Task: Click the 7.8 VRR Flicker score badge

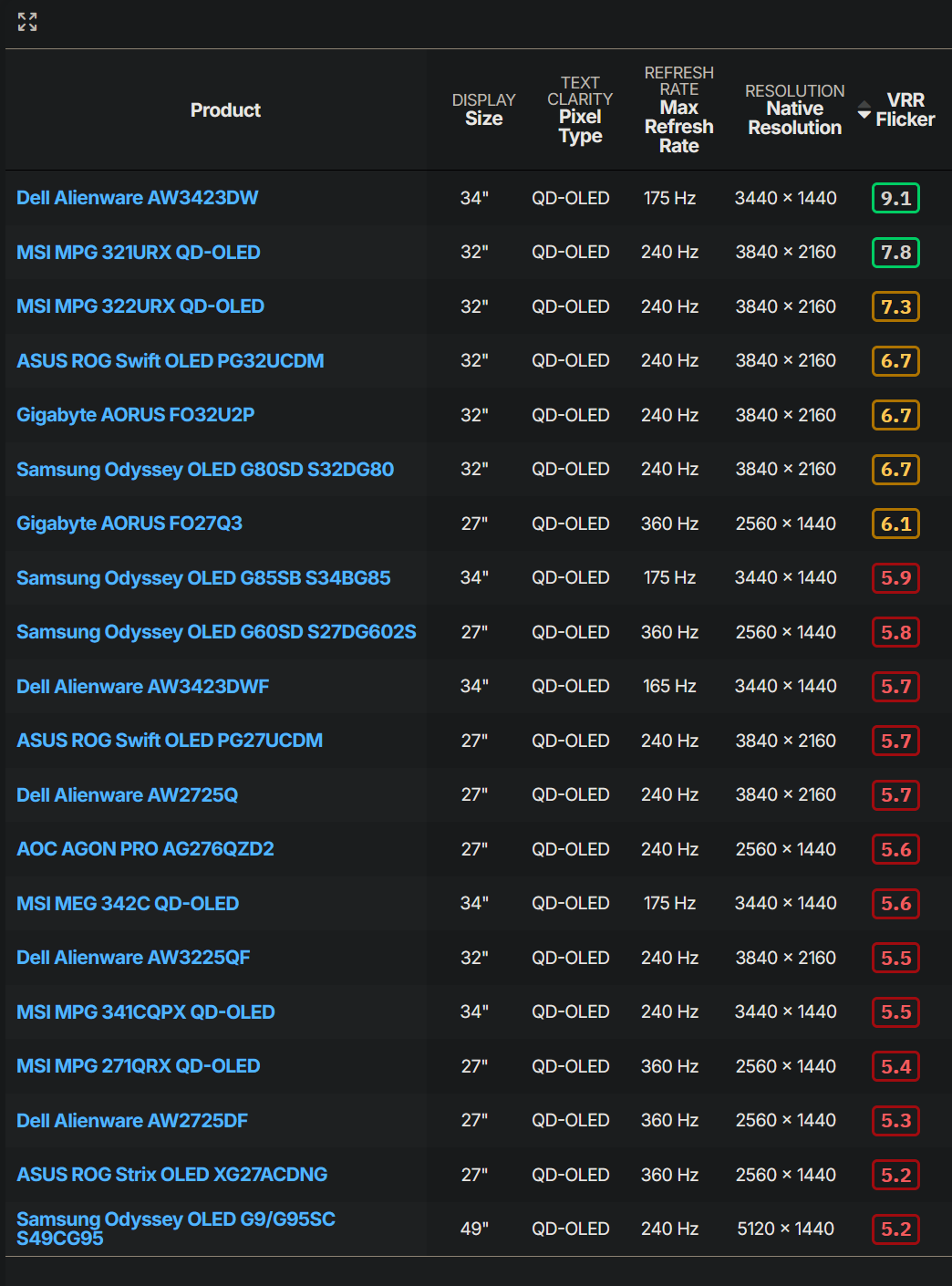Action: (x=895, y=253)
